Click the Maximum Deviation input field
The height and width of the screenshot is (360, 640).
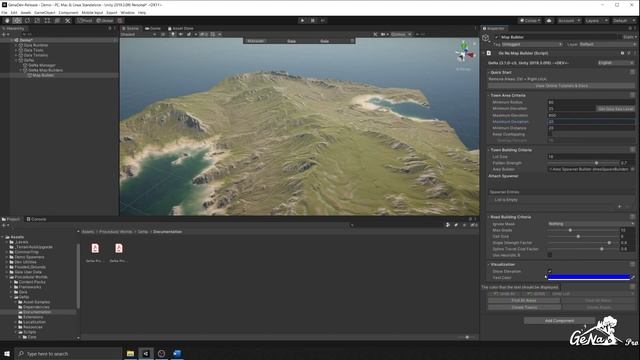click(x=591, y=122)
